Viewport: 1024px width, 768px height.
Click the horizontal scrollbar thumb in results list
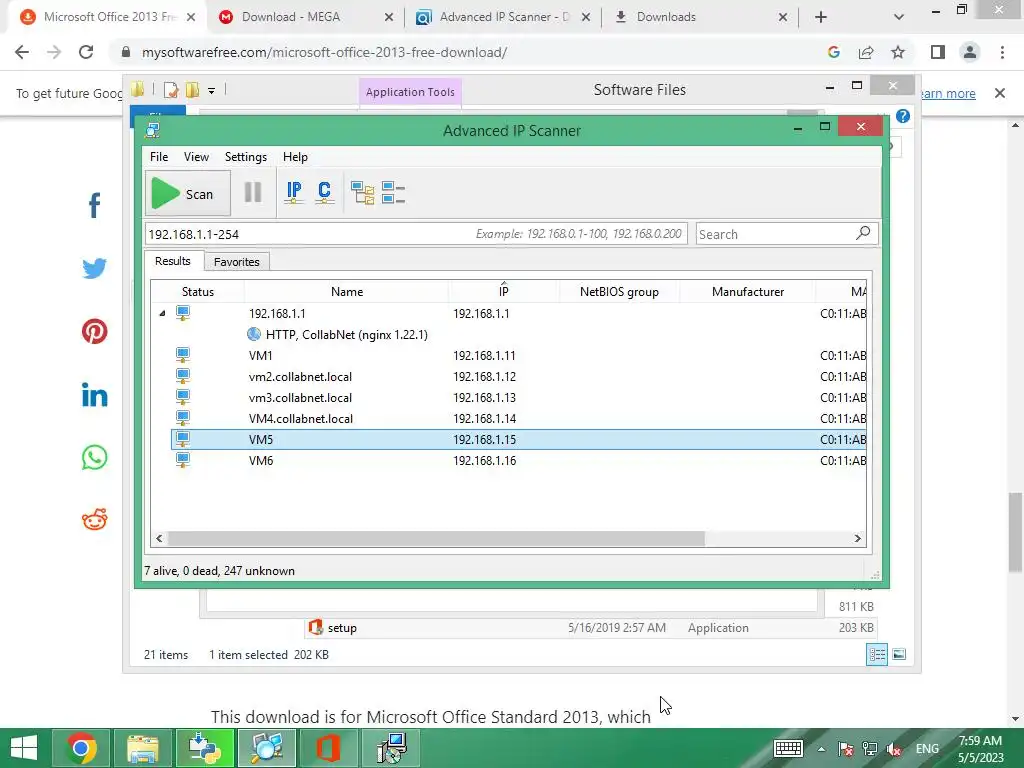pyautogui.click(x=436, y=539)
